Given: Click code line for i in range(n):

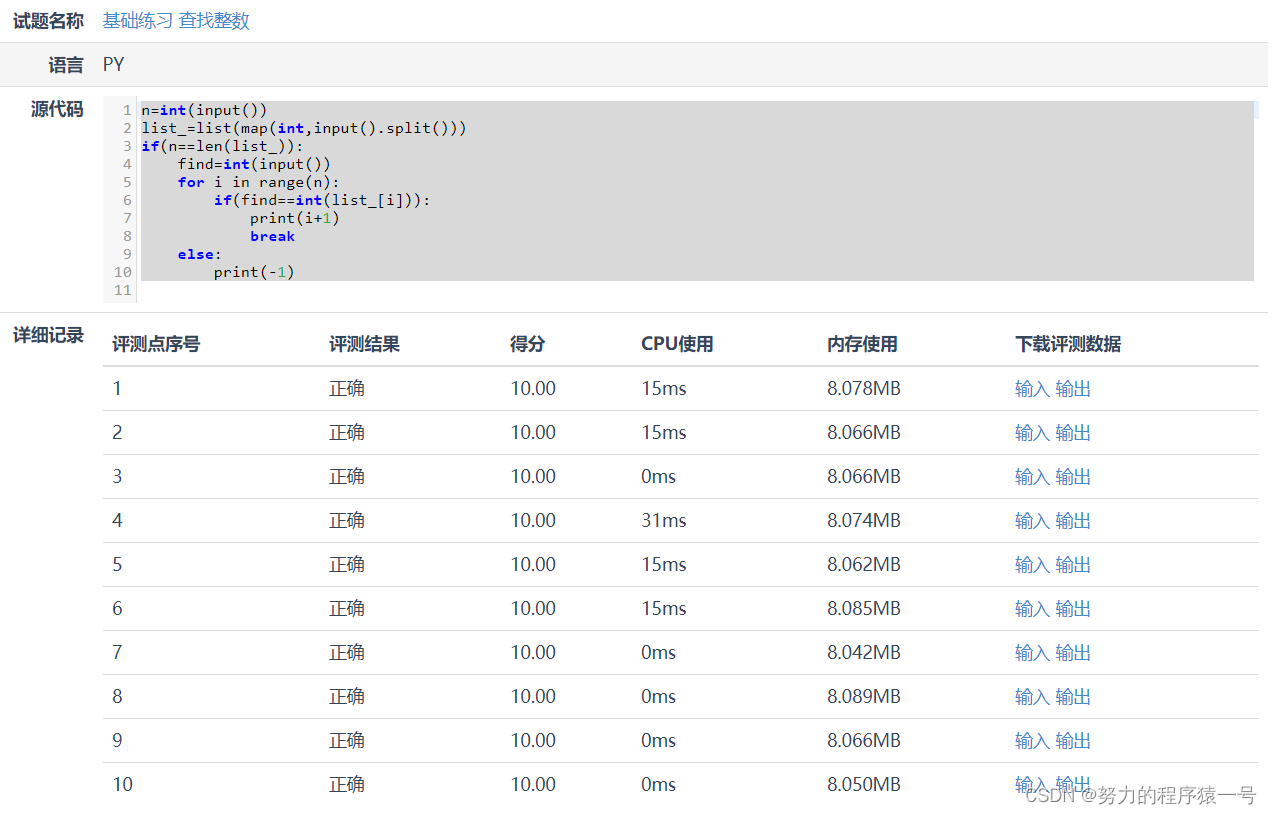Looking at the screenshot, I should 259,182.
